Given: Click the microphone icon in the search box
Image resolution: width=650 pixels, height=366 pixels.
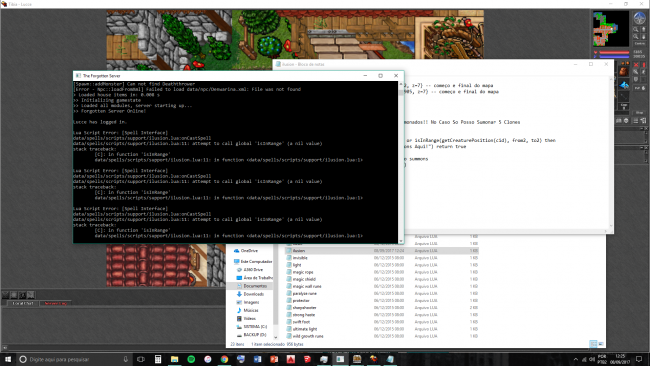Looking at the screenshot, I should tap(126, 359).
